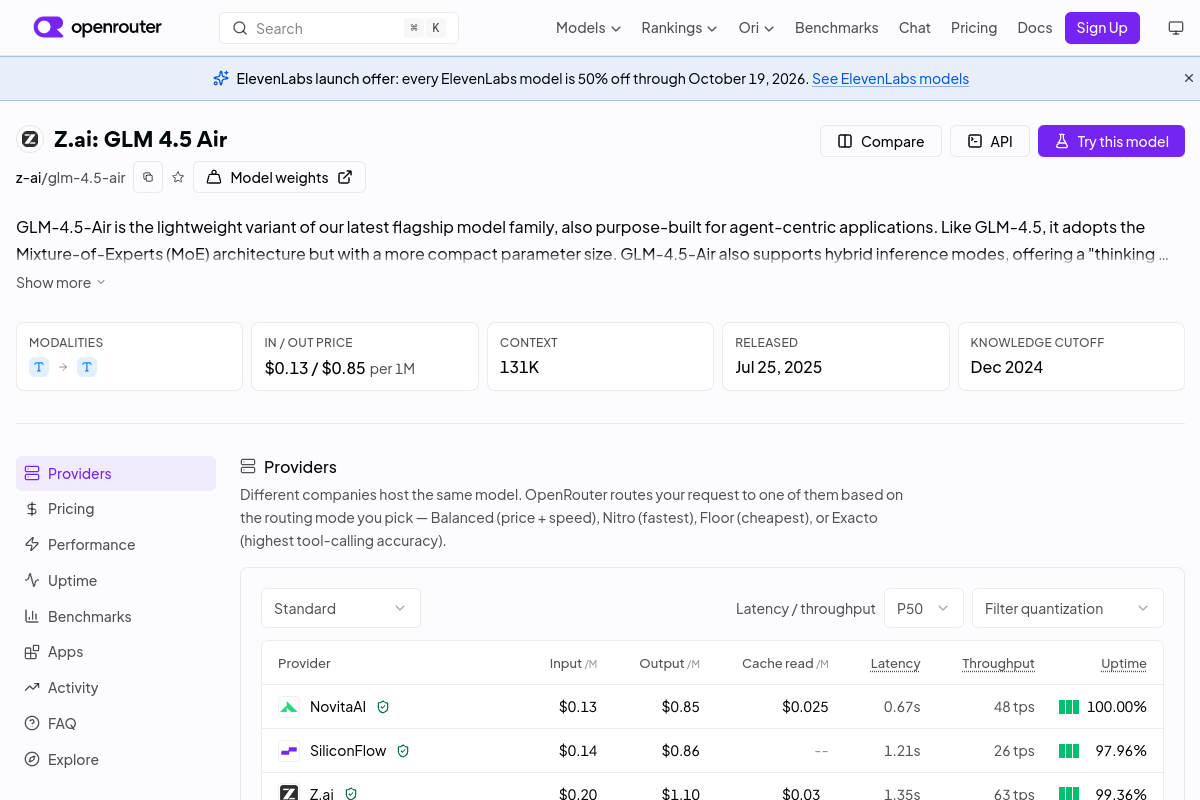Open the Filter quantization dropdown
Screen dimensions: 1200x800
click(x=1068, y=608)
